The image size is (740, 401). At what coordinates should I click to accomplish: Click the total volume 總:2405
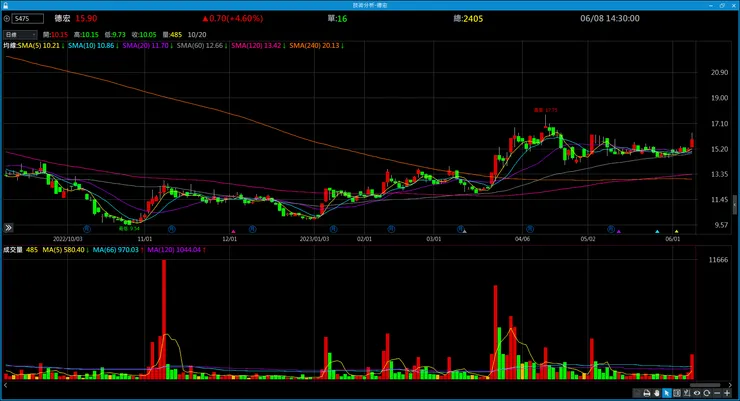tap(468, 19)
